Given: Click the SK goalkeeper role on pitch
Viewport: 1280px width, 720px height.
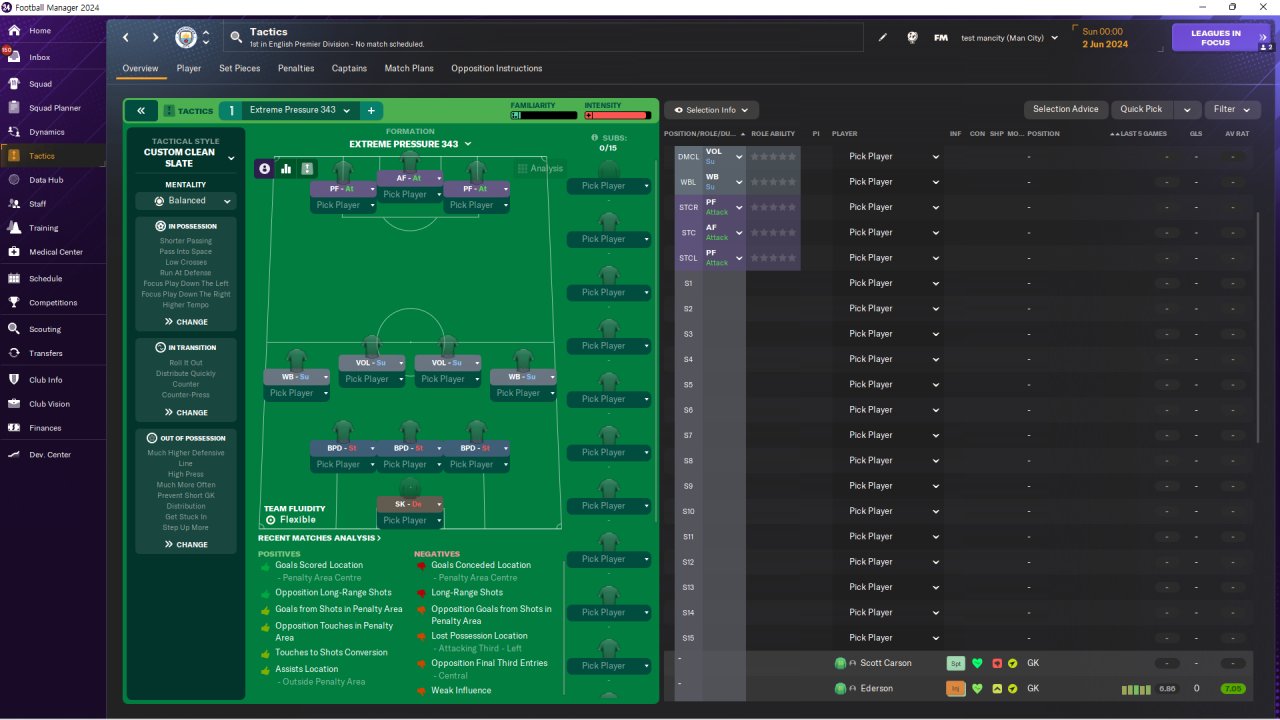Looking at the screenshot, I should coord(409,504).
